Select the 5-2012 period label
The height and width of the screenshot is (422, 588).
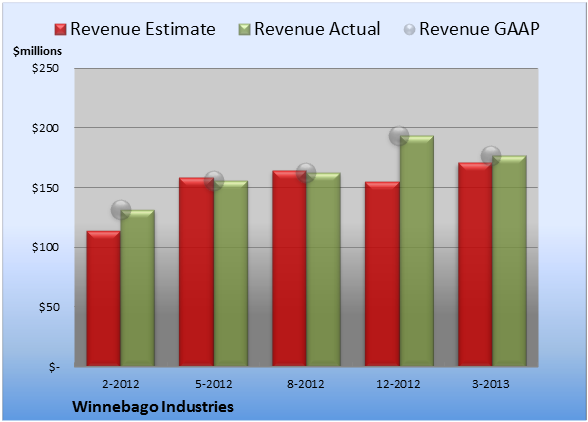[x=214, y=384]
